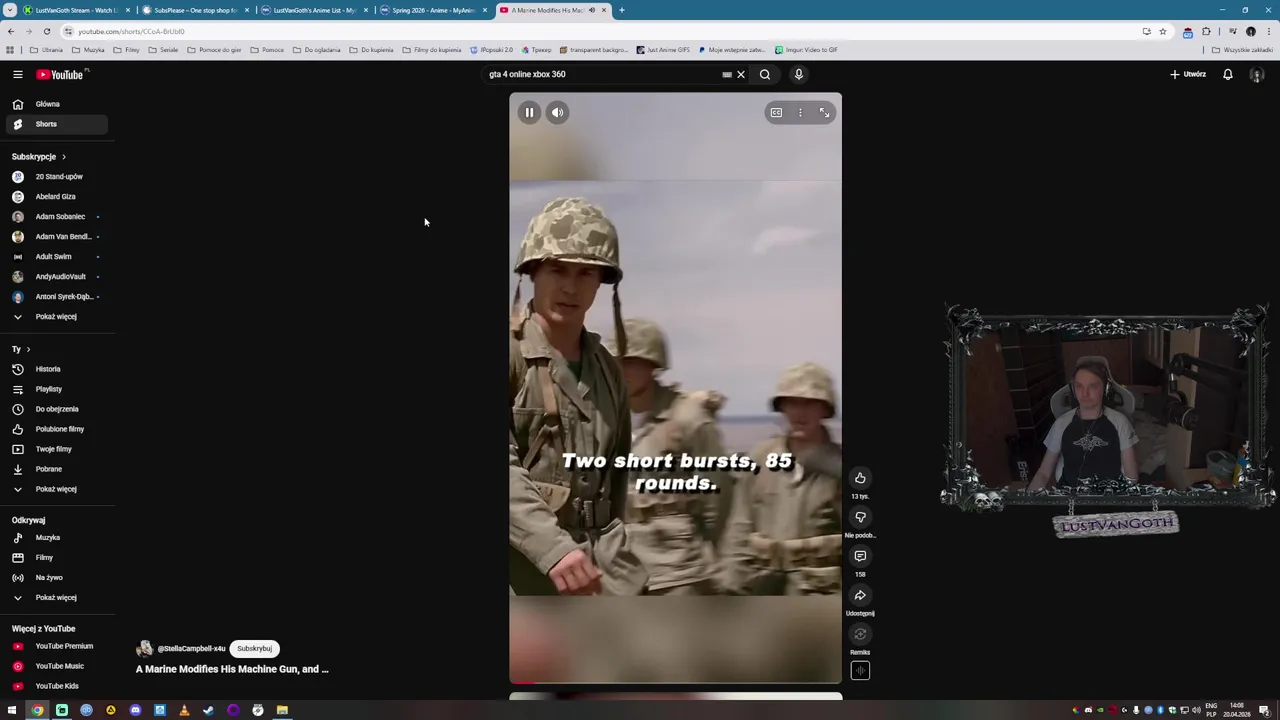The height and width of the screenshot is (720, 1280).
Task: Open YouTube Music link
Action: coord(56,666)
